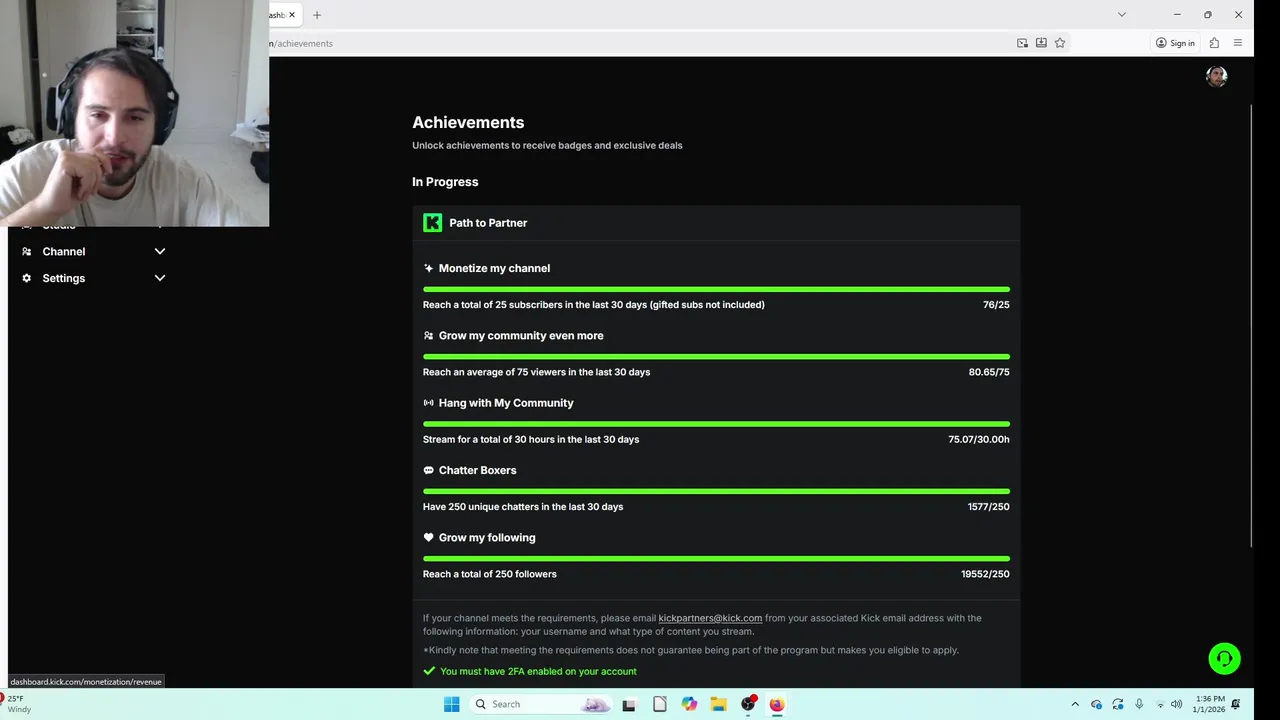Click the In Progress heading
1280x720 pixels.
(x=445, y=182)
